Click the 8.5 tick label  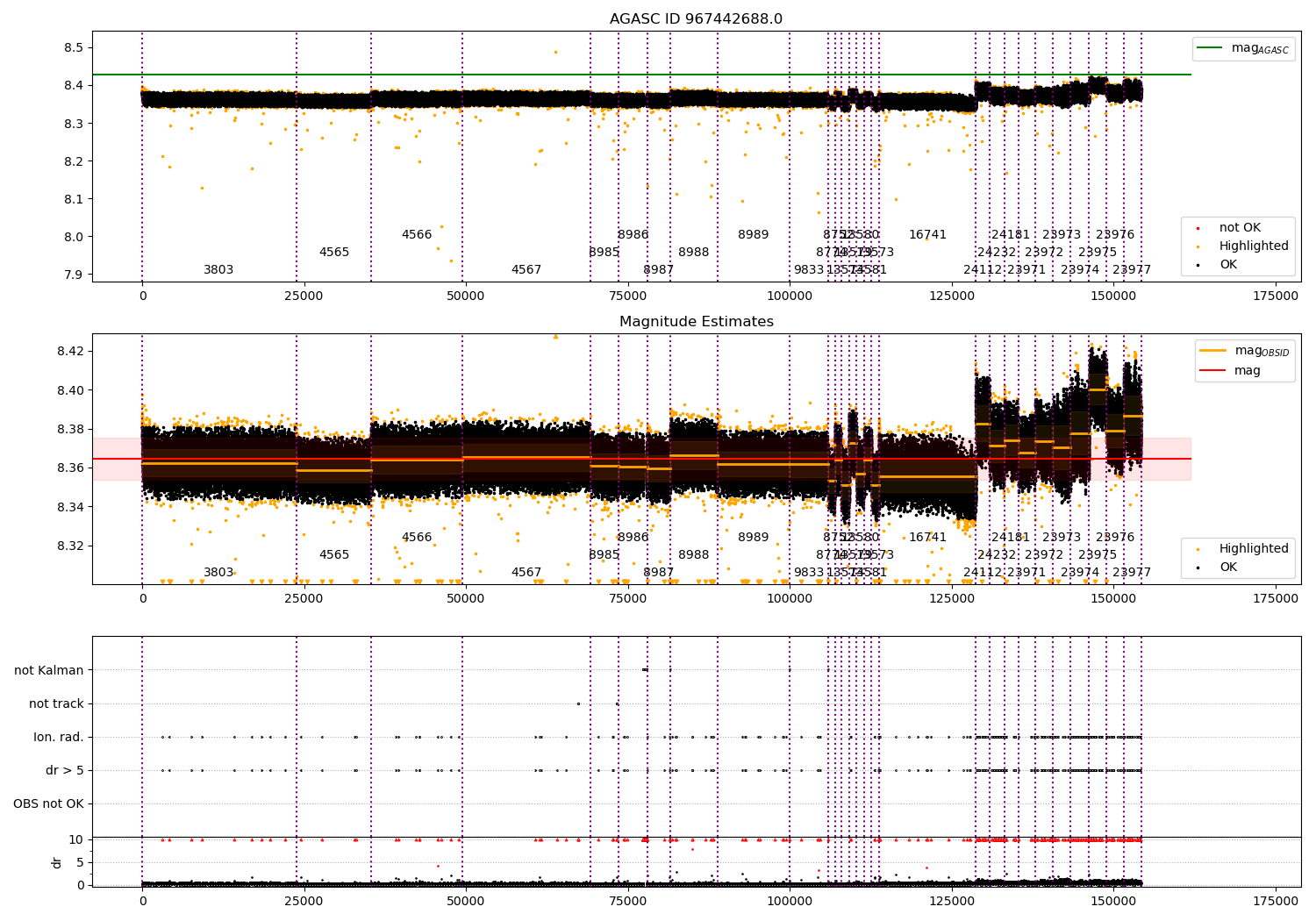(x=74, y=47)
